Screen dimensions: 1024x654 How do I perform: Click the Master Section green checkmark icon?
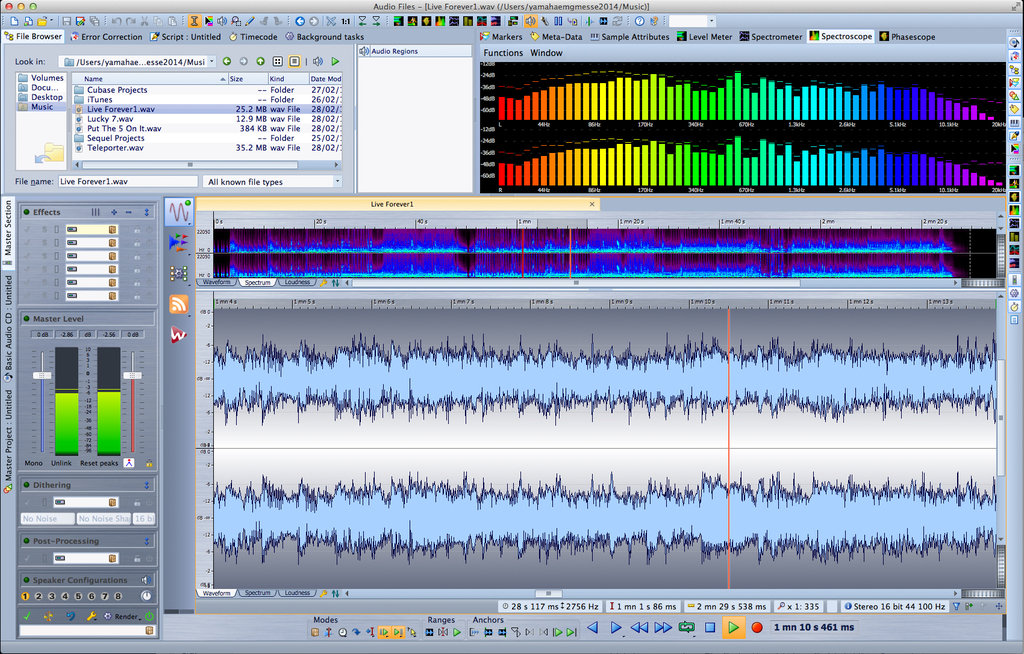[x=27, y=616]
